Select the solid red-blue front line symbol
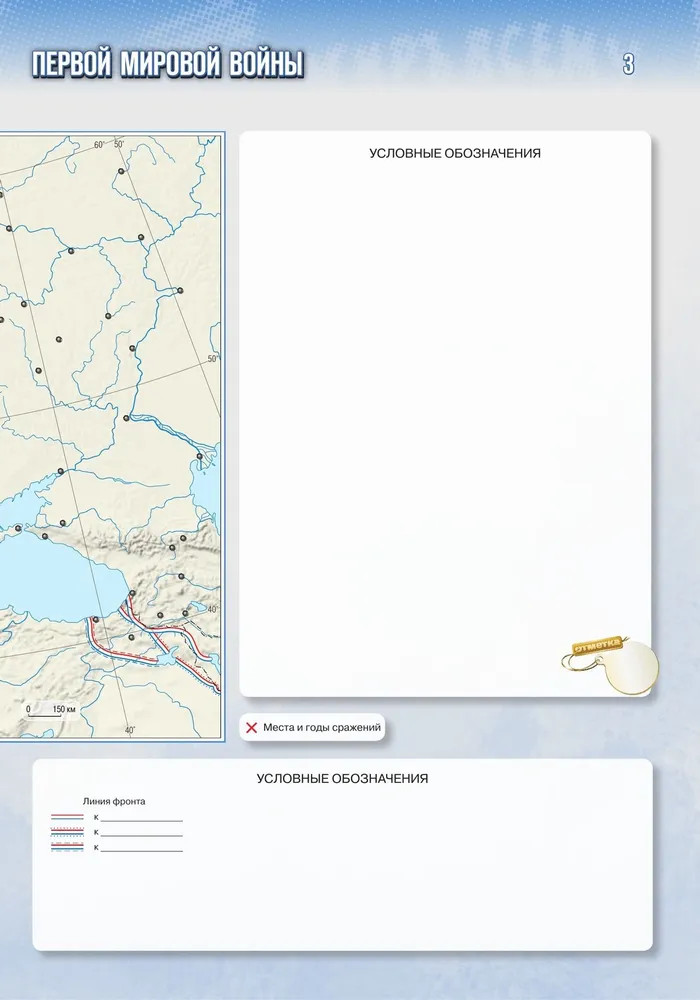 click(x=67, y=818)
